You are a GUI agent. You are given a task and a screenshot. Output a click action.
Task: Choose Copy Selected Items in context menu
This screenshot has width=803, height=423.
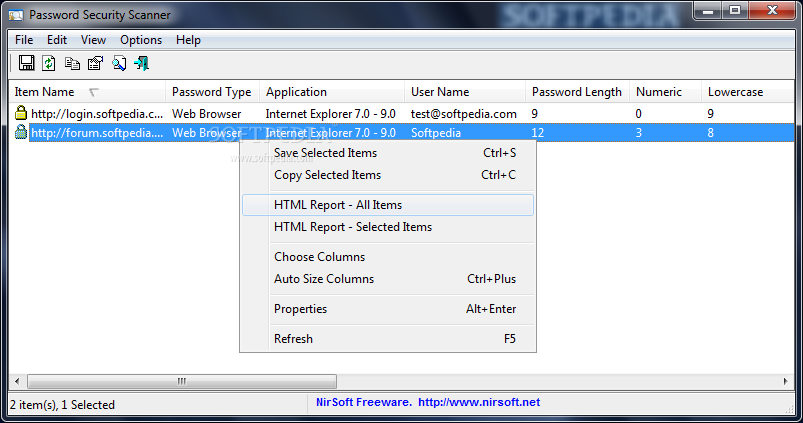(x=388, y=175)
